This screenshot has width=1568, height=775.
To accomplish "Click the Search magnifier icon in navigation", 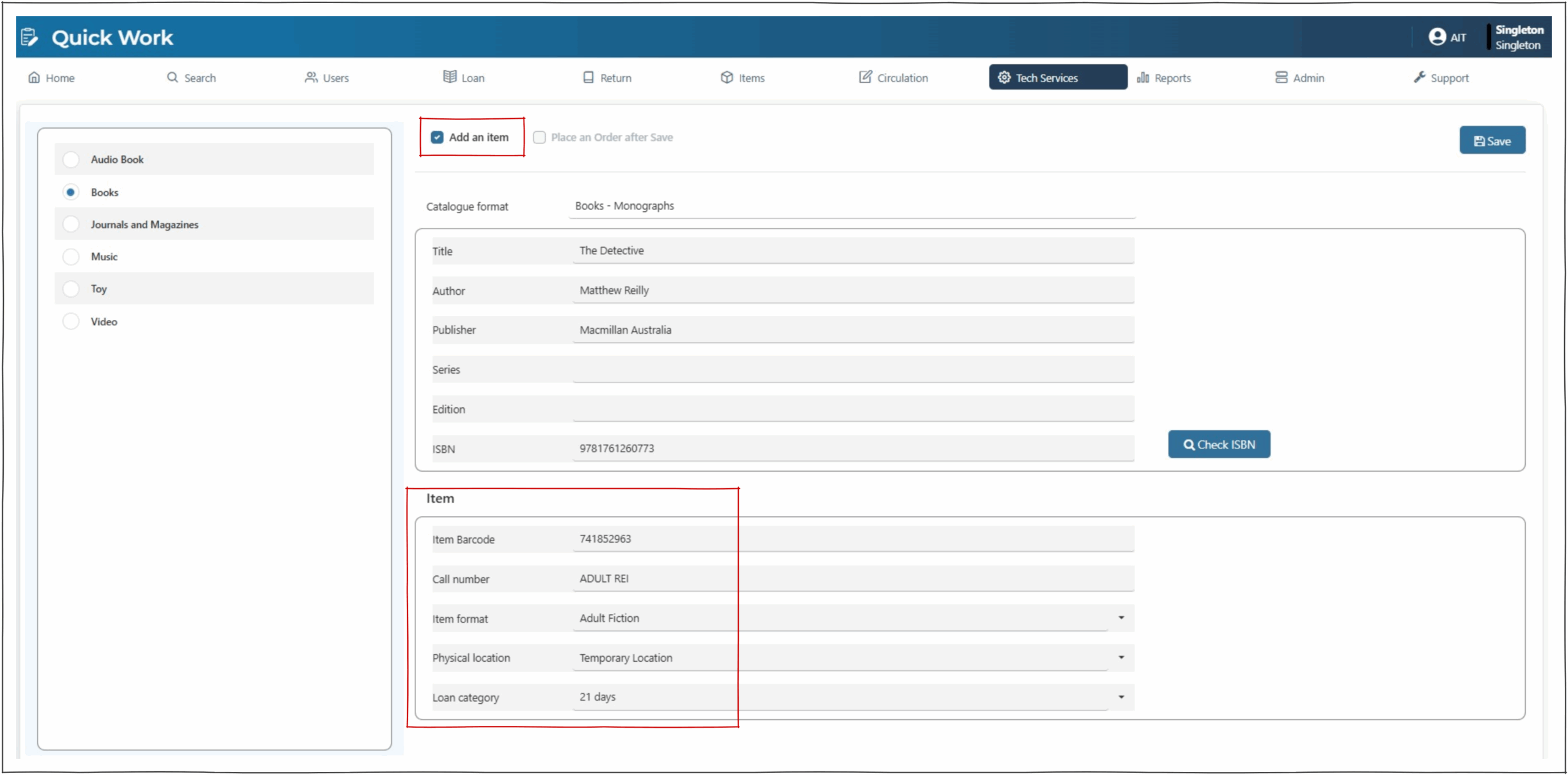I will pyautogui.click(x=173, y=78).
